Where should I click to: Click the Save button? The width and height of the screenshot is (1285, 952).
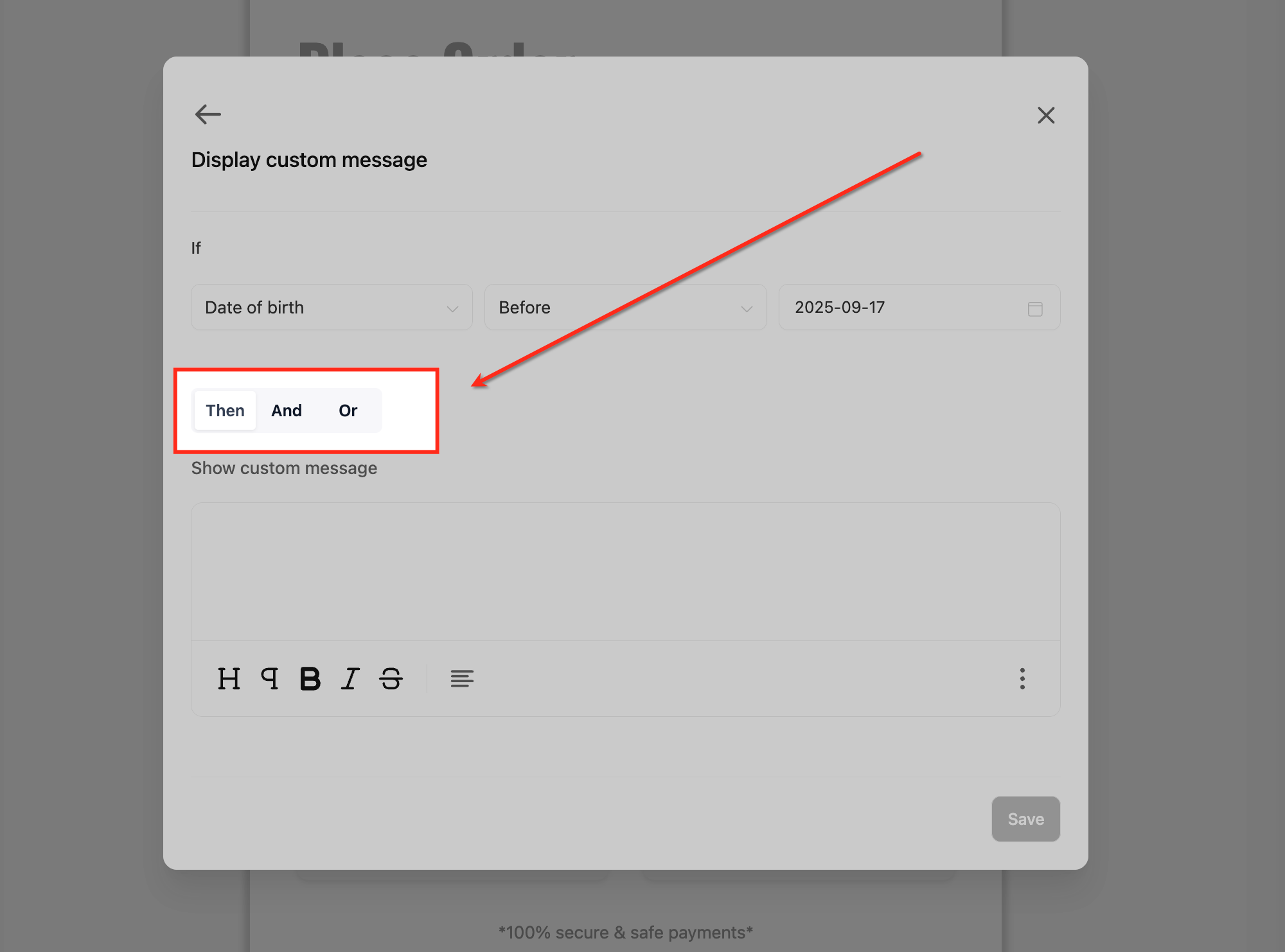coord(1025,819)
